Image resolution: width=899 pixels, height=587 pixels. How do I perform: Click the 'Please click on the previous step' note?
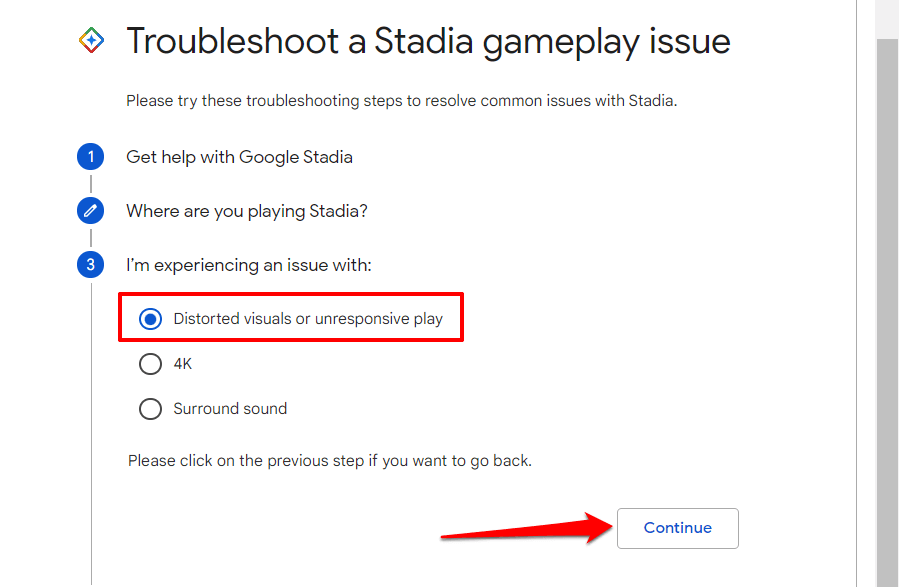click(330, 461)
